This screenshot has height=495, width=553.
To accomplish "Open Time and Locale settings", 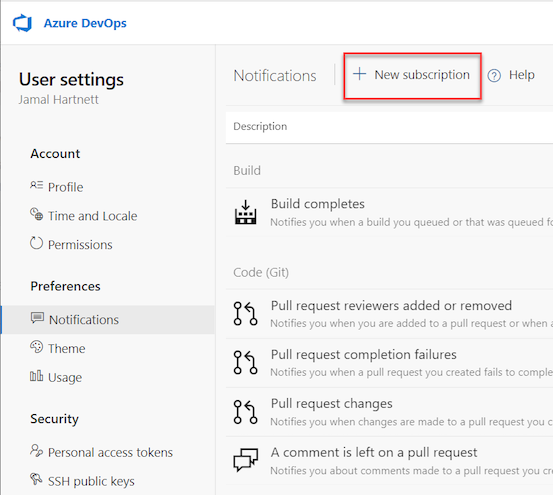I will click(92, 216).
